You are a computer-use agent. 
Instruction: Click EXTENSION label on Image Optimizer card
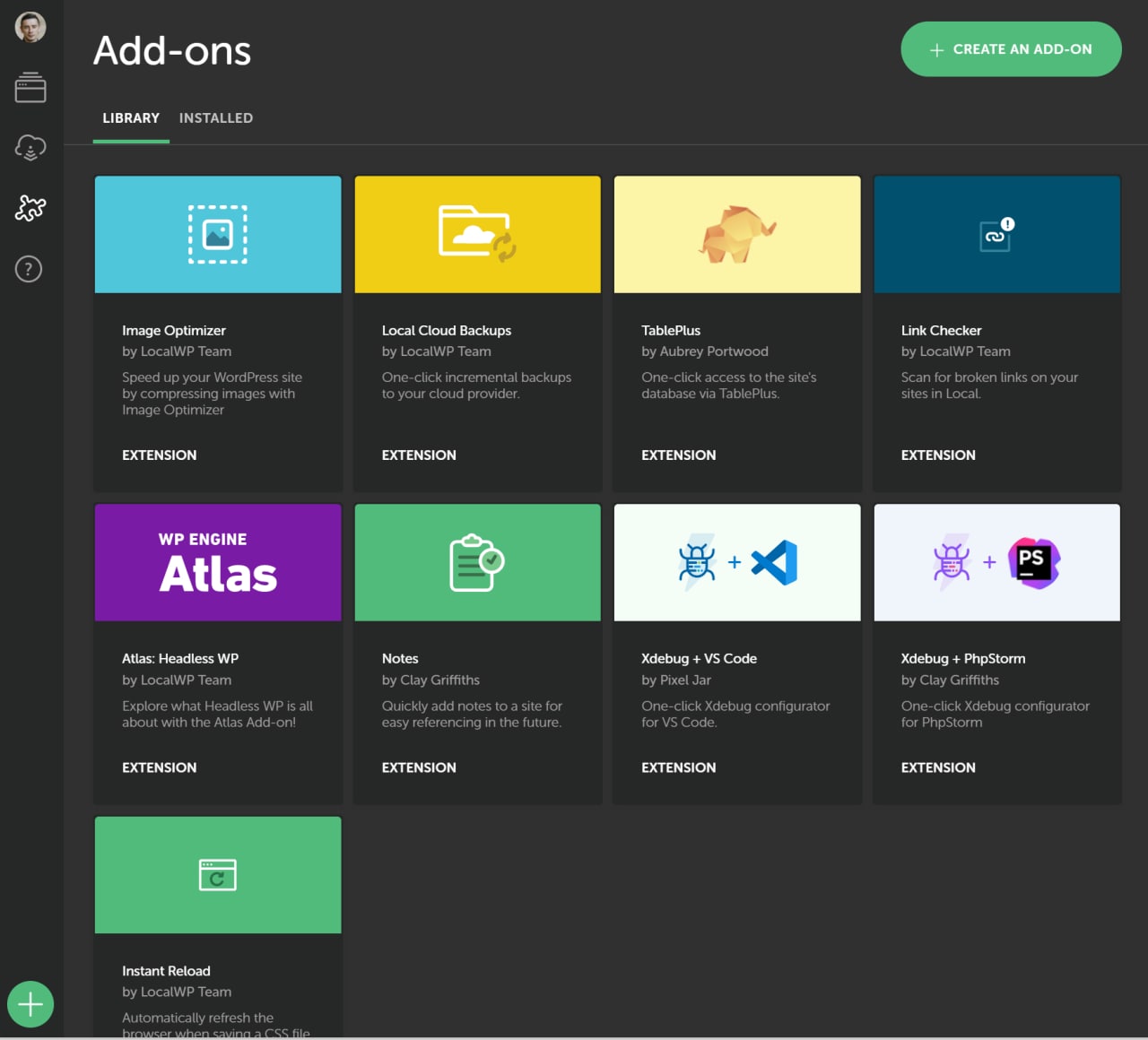coord(160,455)
